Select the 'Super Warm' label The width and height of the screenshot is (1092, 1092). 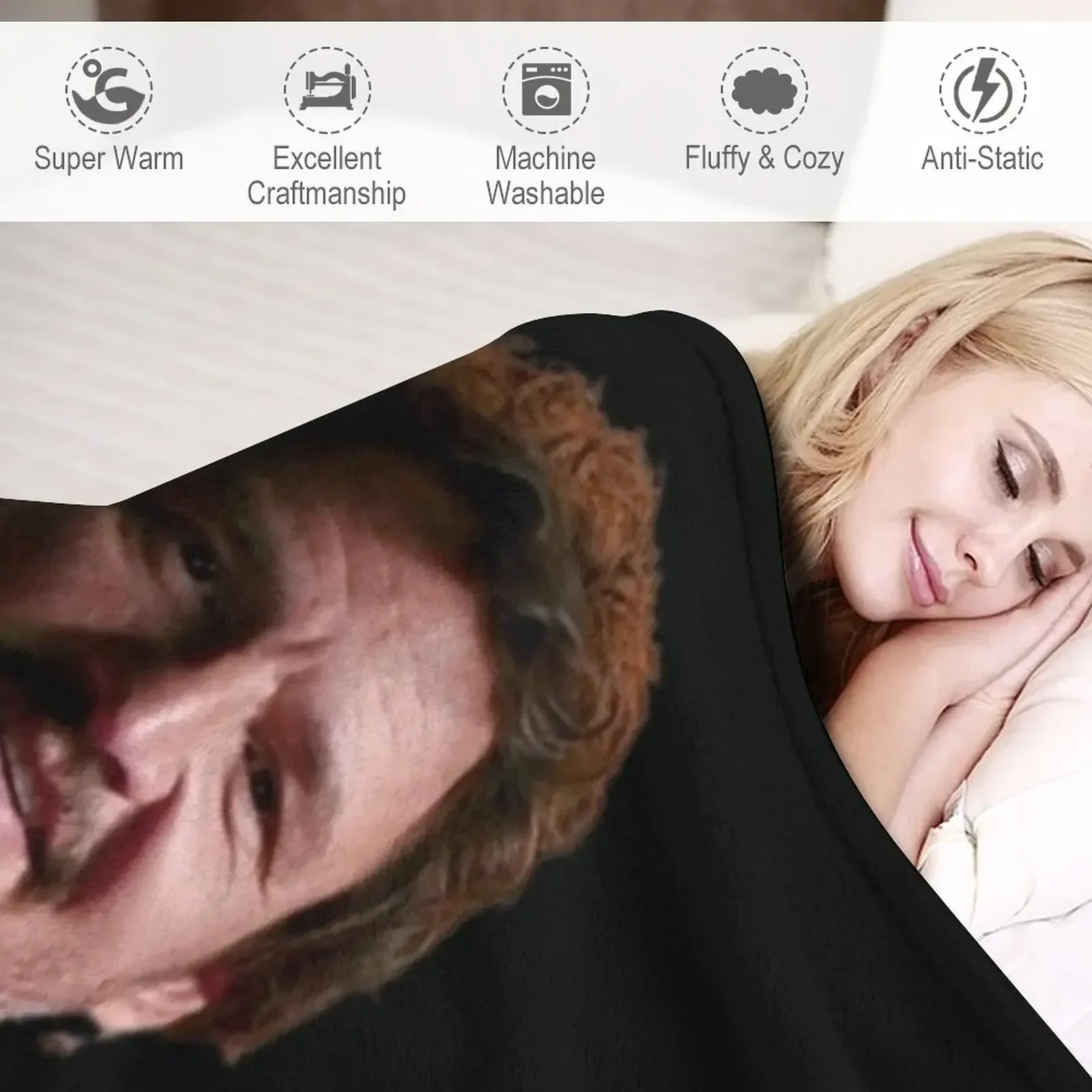pos(109,159)
